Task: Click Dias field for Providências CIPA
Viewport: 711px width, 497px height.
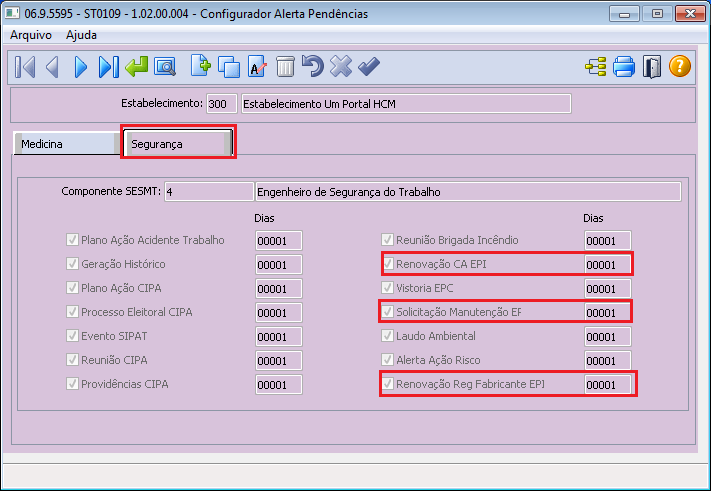Action: pos(278,385)
